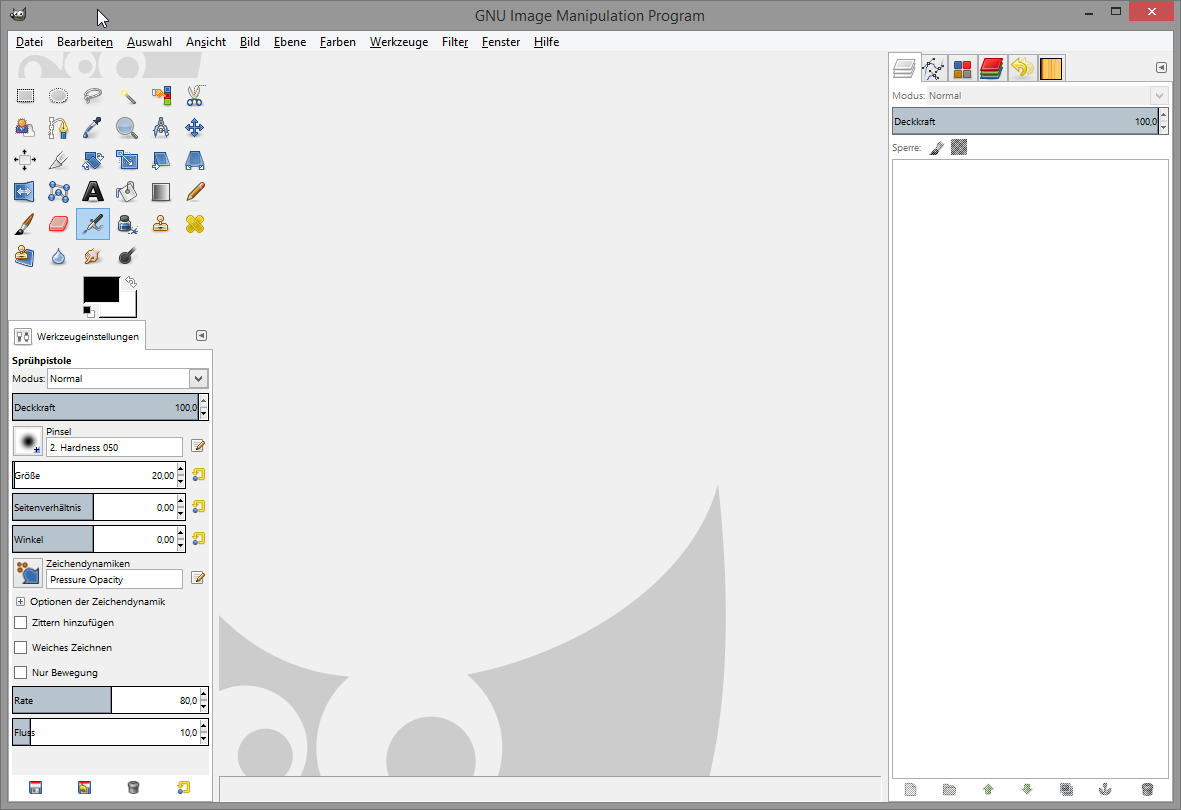Select the Color Picker eyedropper tool
The image size is (1181, 810).
pyautogui.click(x=93, y=128)
